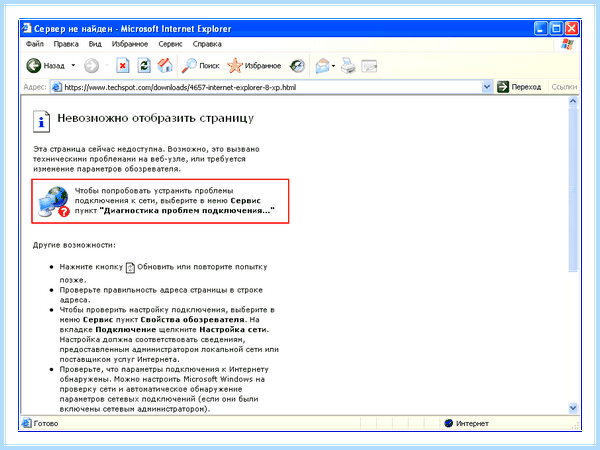Viewport: 600px width, 450px height.
Task: Click the info page icon beside heading
Action: click(x=41, y=122)
